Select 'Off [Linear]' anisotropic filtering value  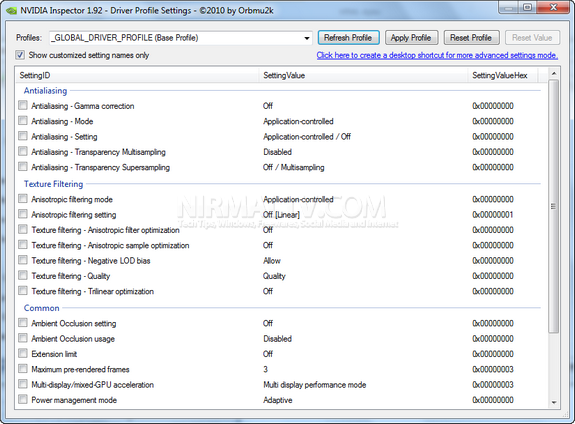click(281, 215)
